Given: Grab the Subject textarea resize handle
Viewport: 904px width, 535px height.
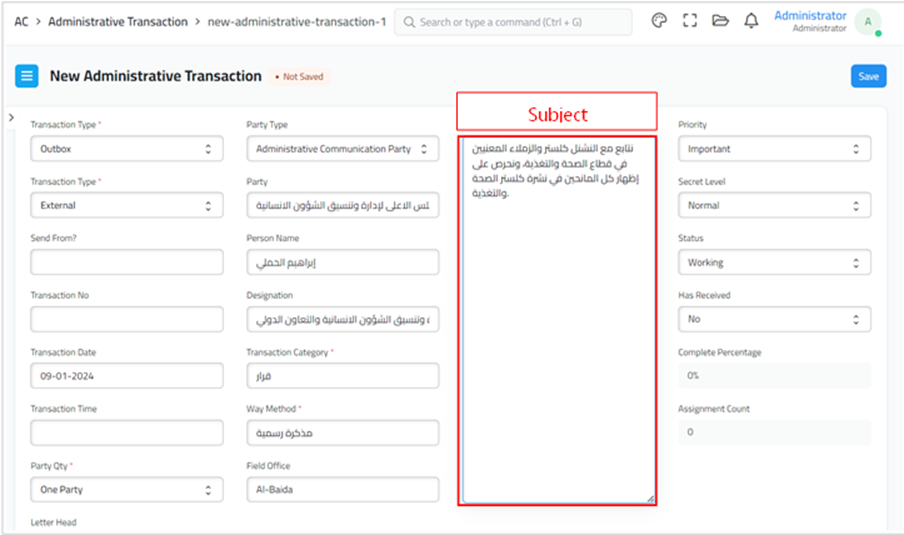Looking at the screenshot, I should (x=650, y=498).
